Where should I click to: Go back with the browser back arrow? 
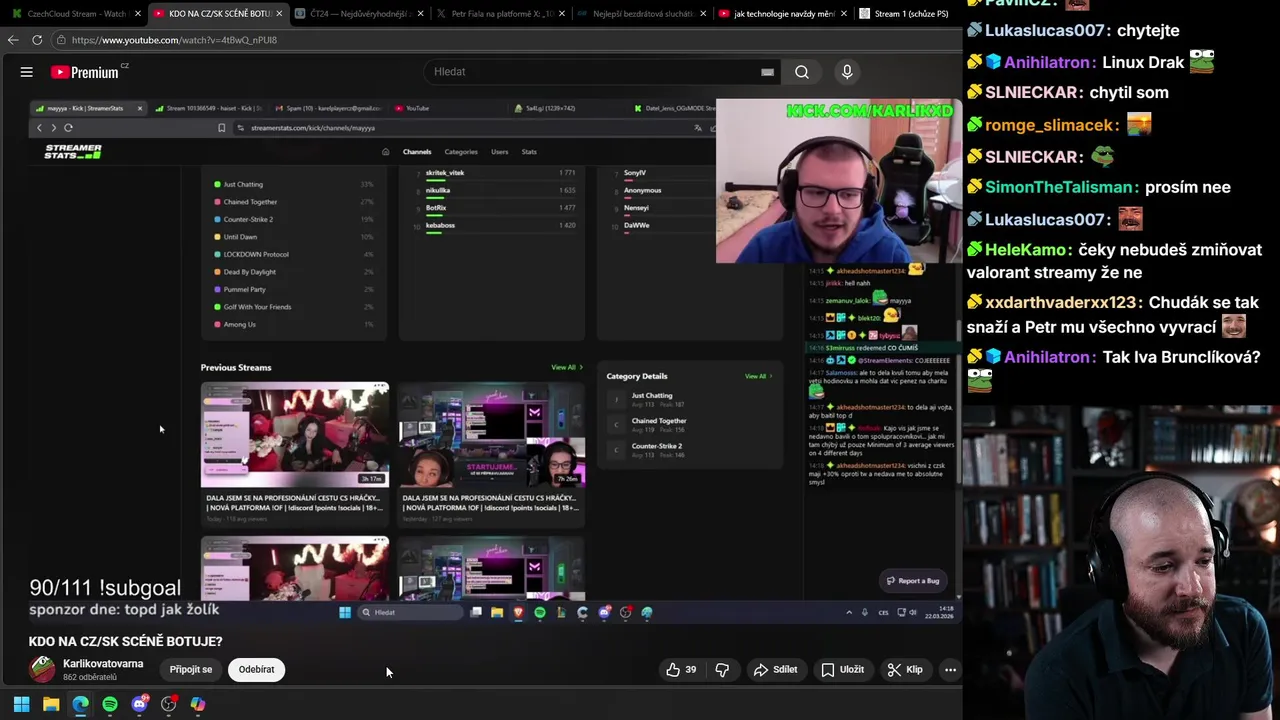click(13, 40)
